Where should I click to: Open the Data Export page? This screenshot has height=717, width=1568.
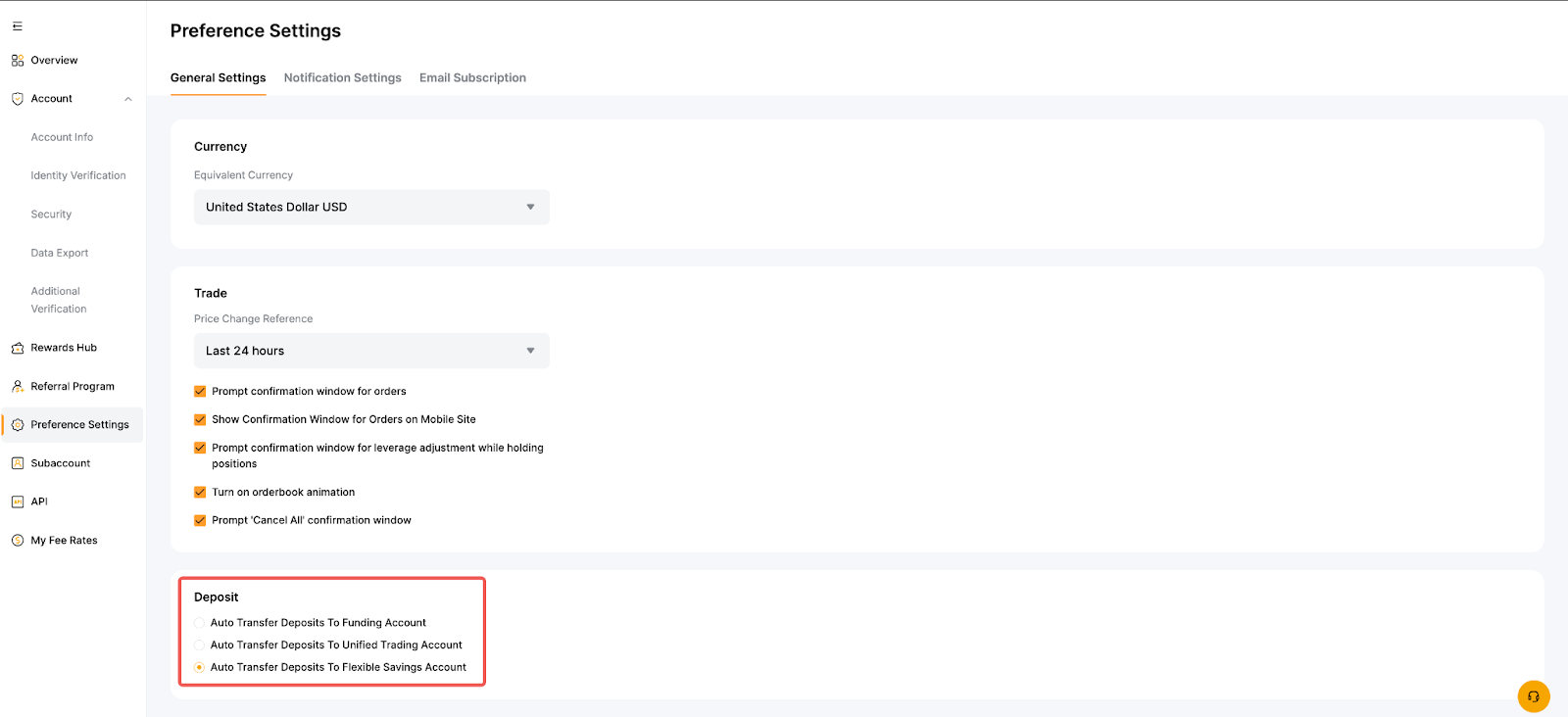pos(60,253)
